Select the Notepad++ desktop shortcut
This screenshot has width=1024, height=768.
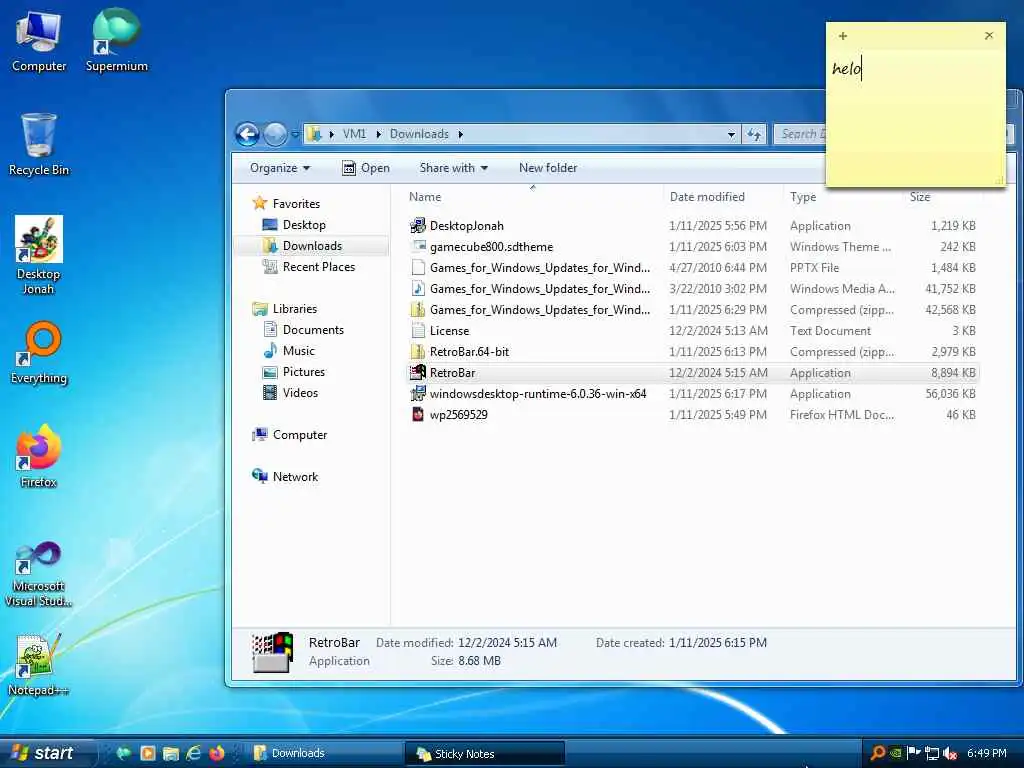coord(39,664)
